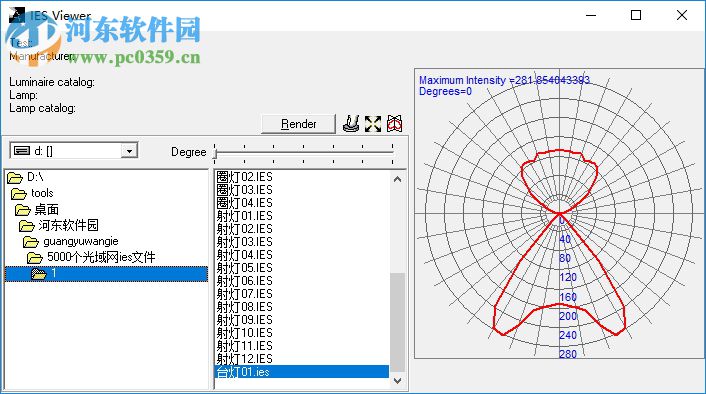Select file 圈灯03.IES

(x=244, y=190)
